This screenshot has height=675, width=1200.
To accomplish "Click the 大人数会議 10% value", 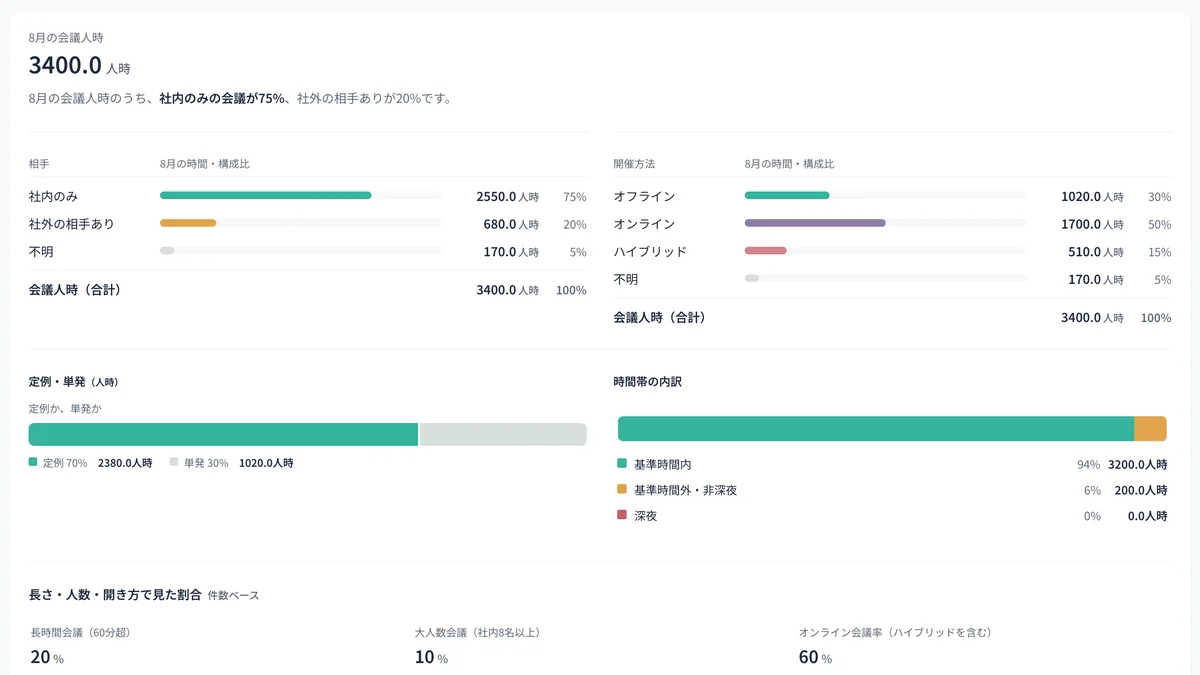I will point(431,657).
